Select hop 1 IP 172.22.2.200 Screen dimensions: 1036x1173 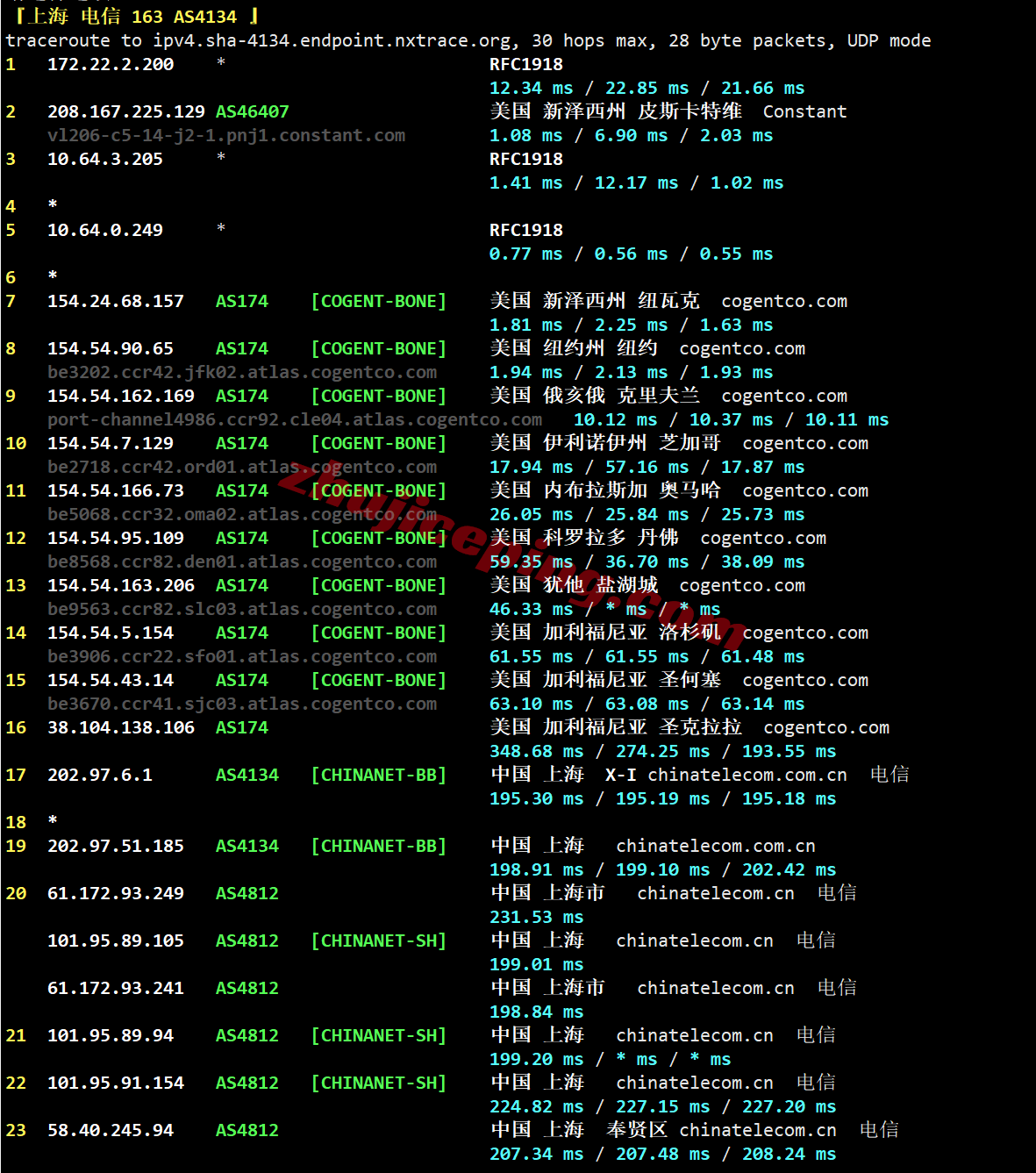[111, 64]
